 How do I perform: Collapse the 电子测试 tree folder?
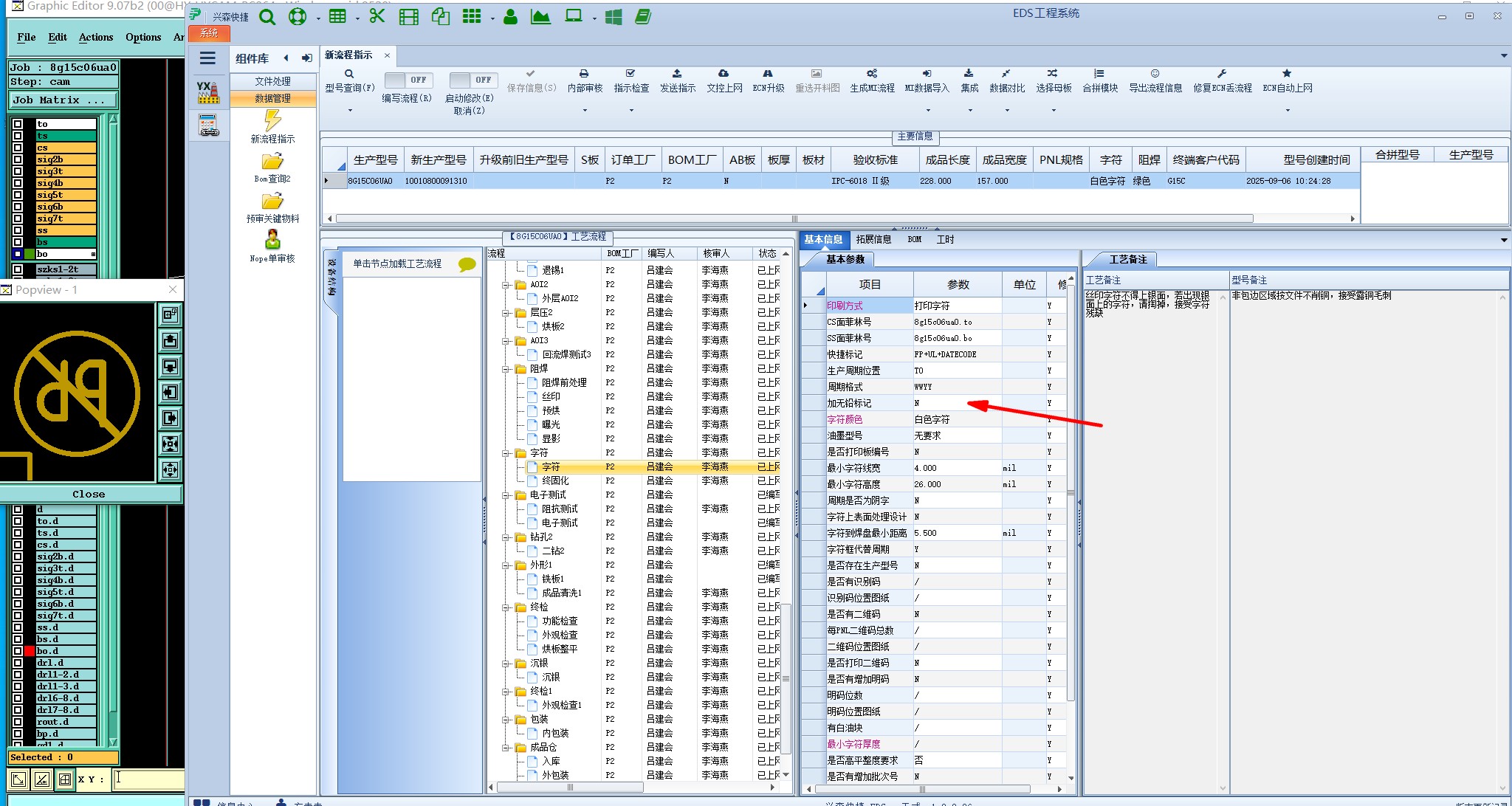(507, 495)
